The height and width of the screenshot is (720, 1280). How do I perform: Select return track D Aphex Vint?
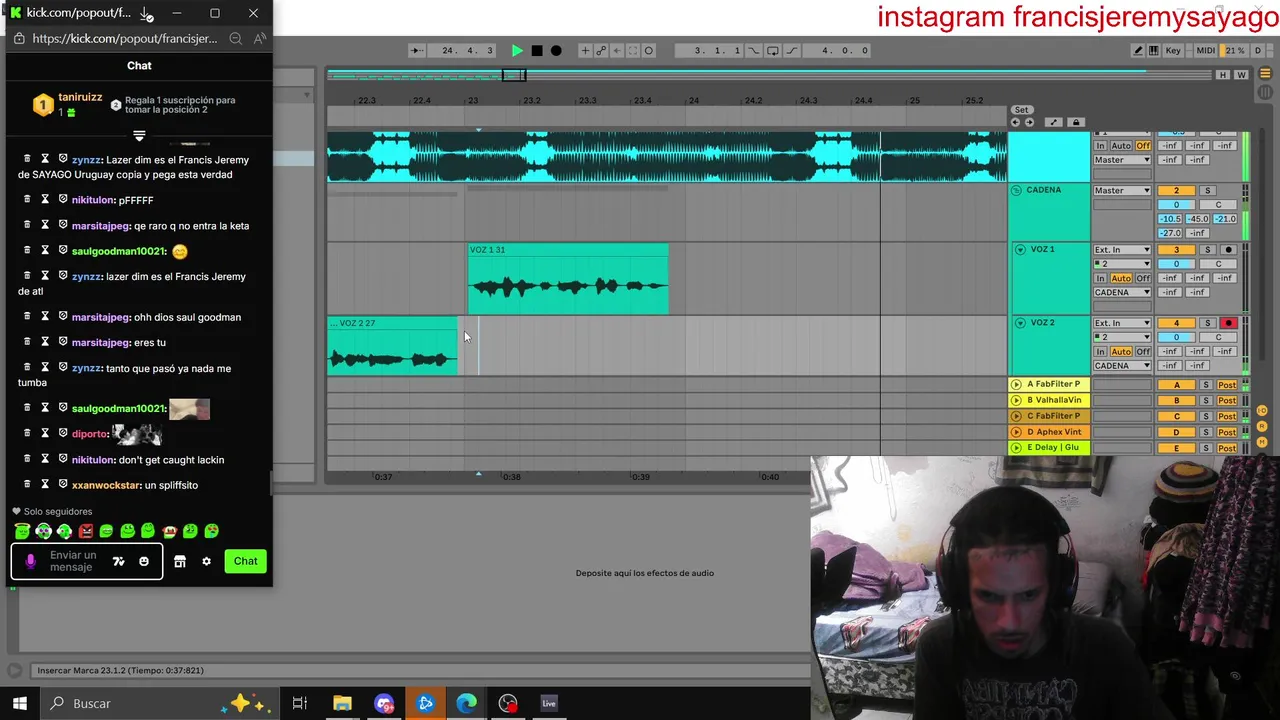click(1053, 432)
